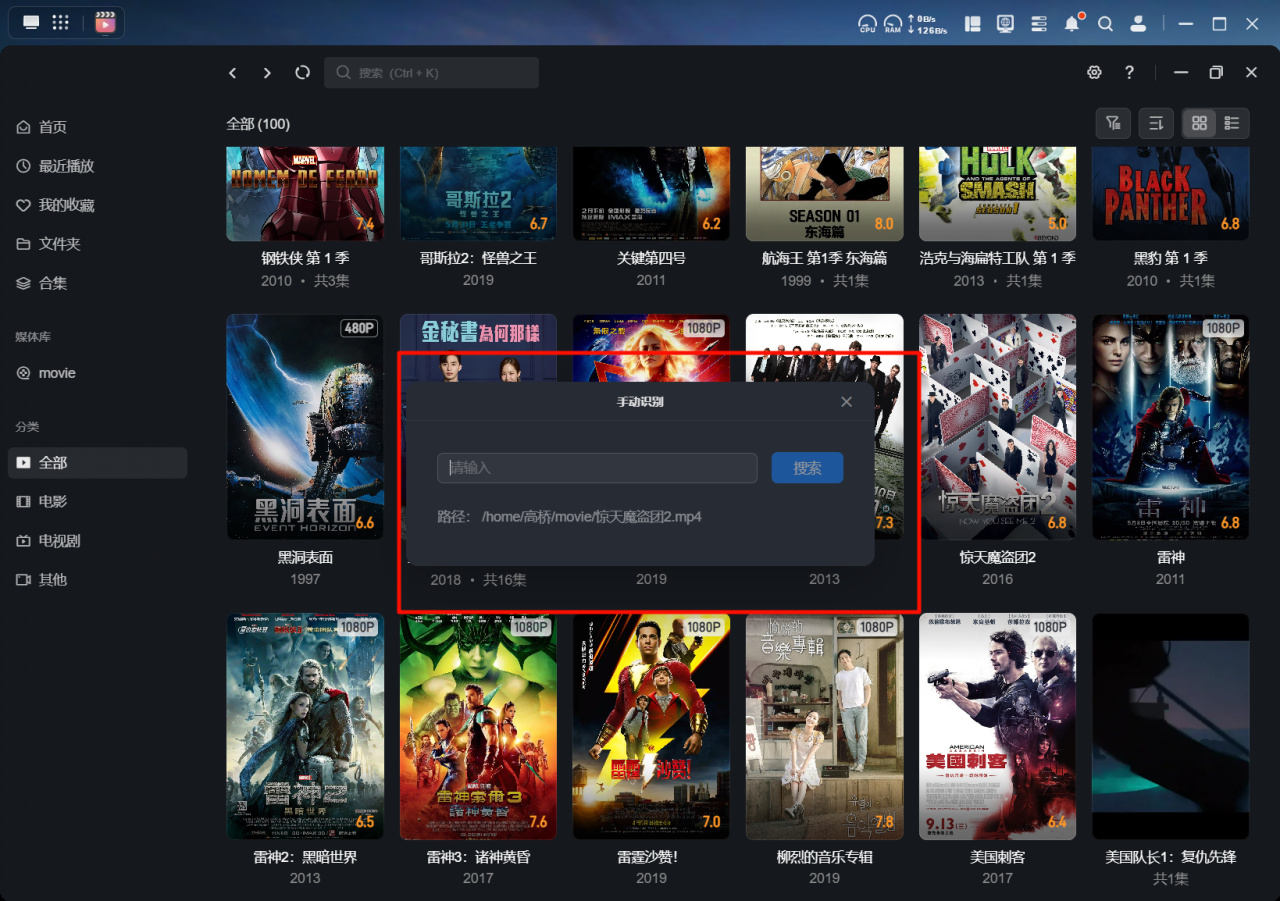Open 文件夹 in the sidebar
This screenshot has height=901, width=1280.
[98, 244]
